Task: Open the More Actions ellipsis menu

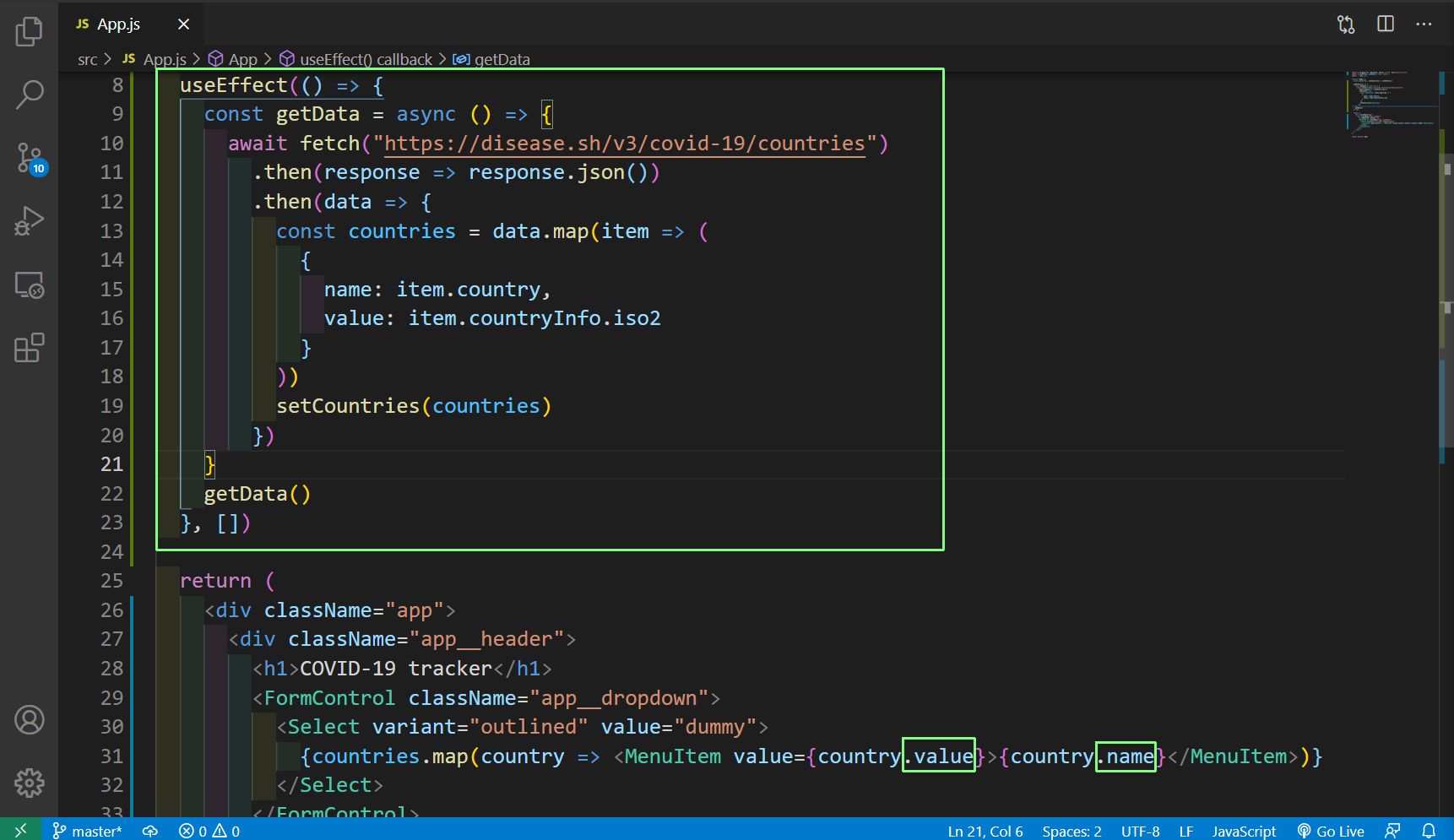Action: [1424, 24]
